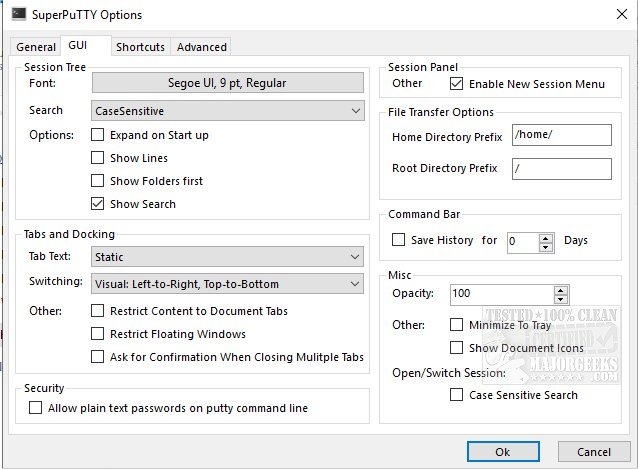Switch to the General tab
Screen dimensions: 638x469
tap(36, 47)
